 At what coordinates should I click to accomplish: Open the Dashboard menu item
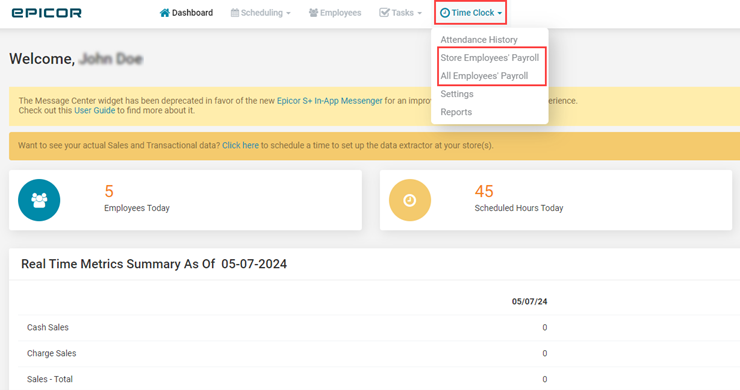[186, 13]
